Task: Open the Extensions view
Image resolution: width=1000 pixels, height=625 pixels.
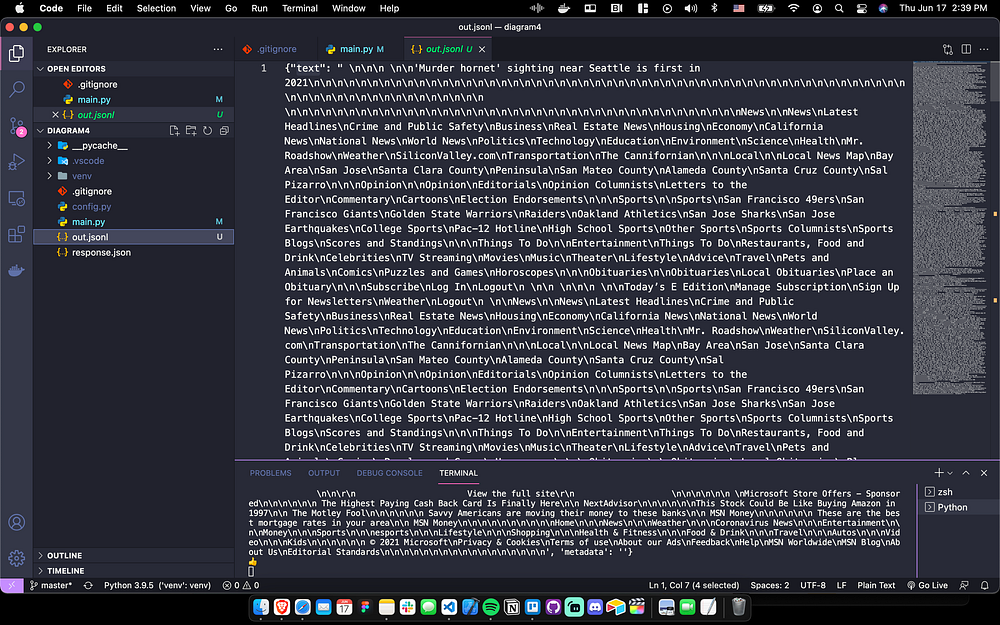Action: click(x=17, y=234)
